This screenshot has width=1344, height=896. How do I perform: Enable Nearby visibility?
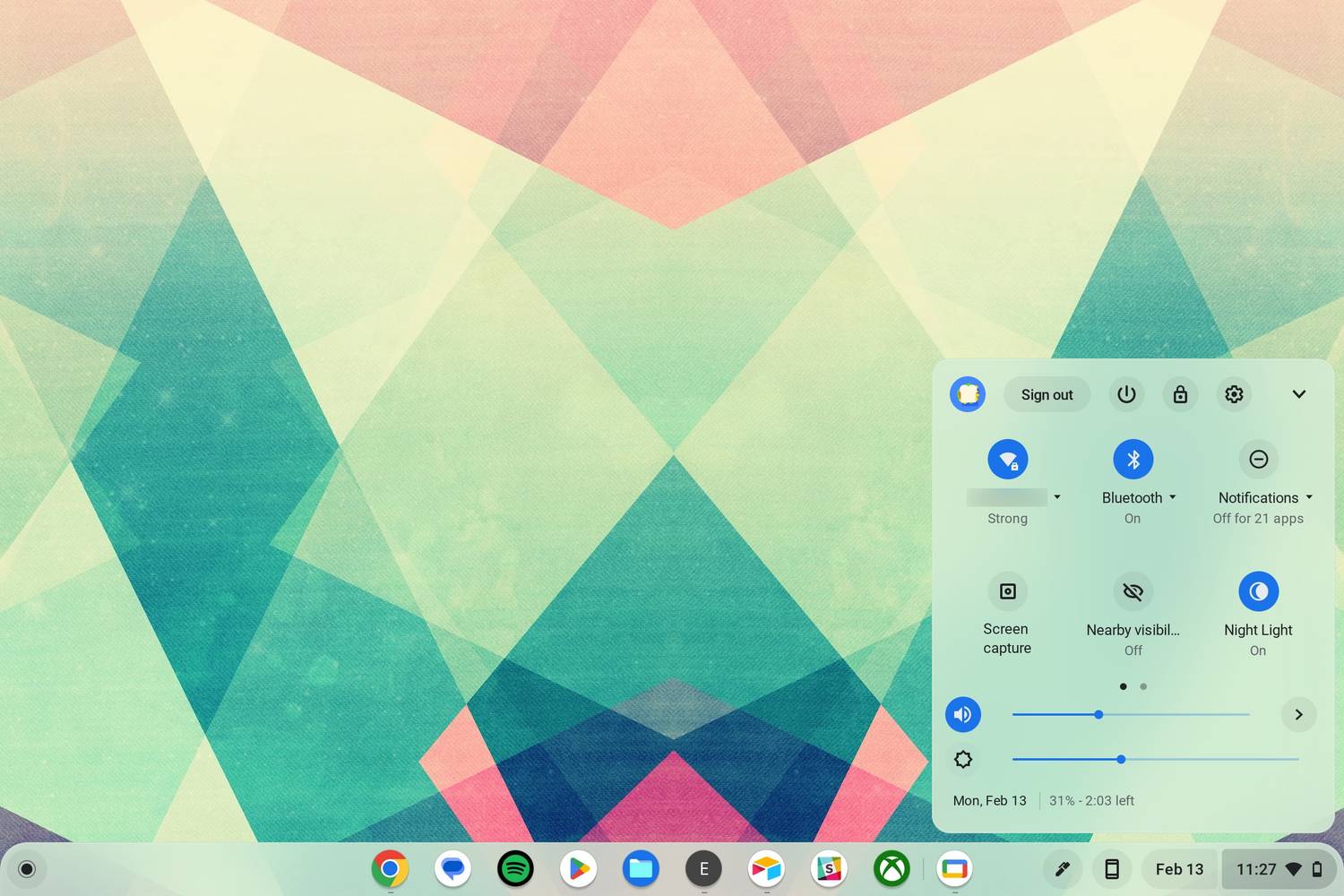coord(1133,591)
